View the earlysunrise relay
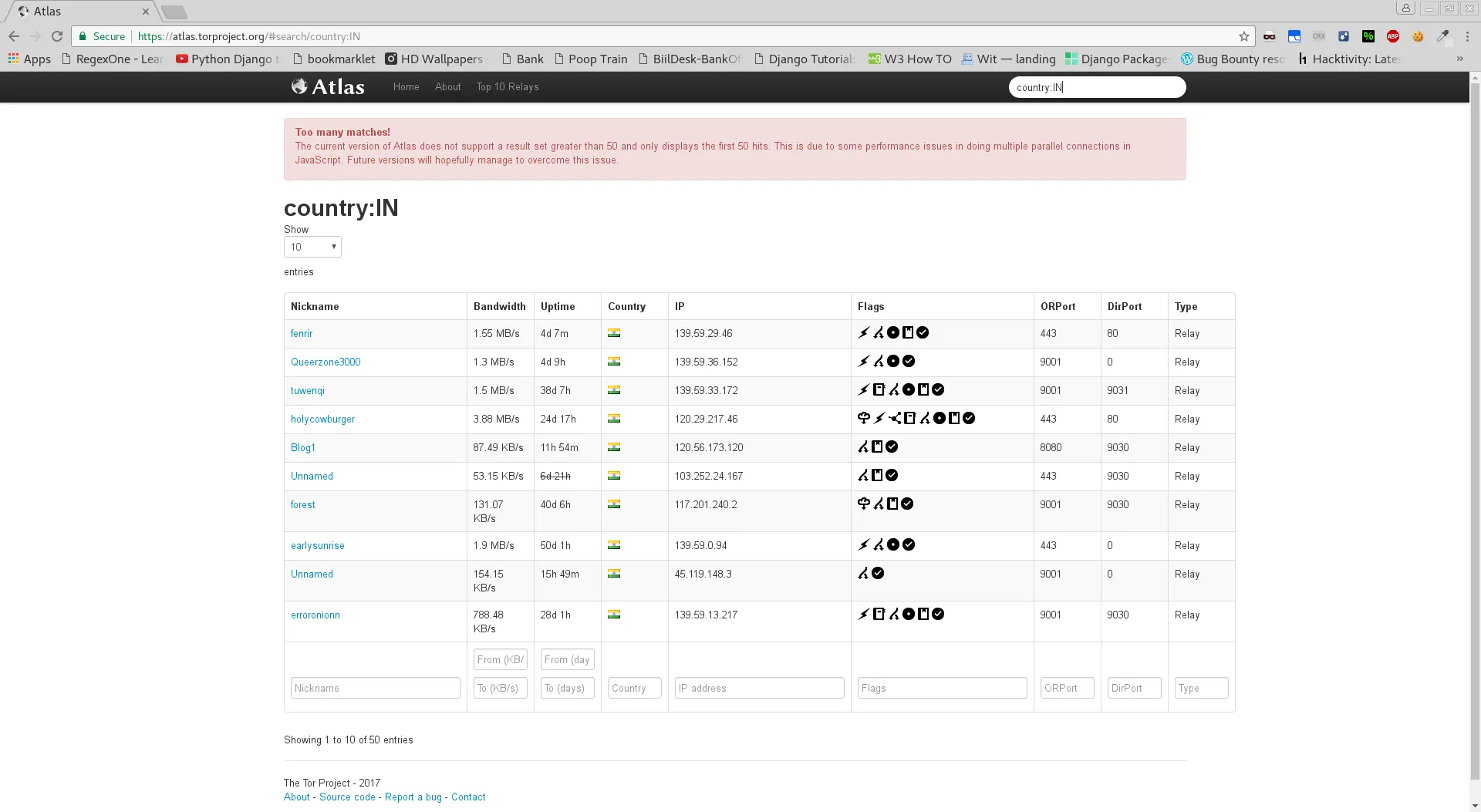 pos(318,546)
